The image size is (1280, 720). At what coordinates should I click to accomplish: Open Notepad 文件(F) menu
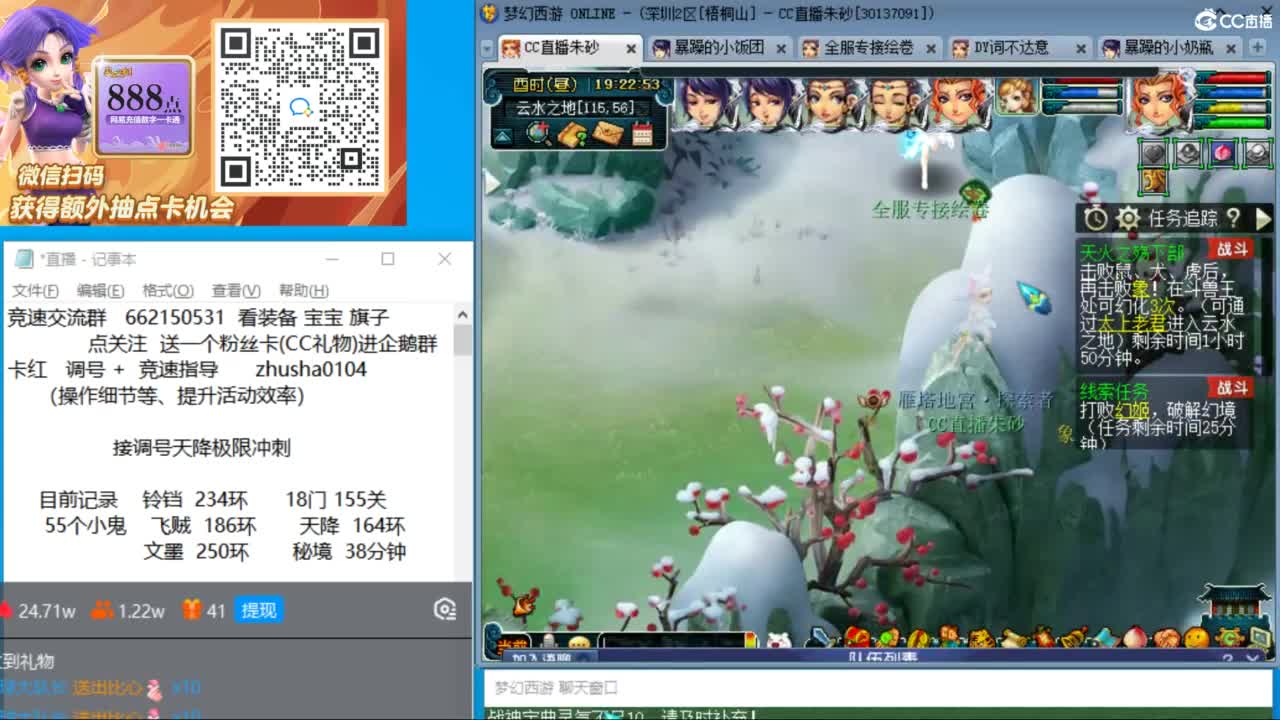(x=35, y=290)
